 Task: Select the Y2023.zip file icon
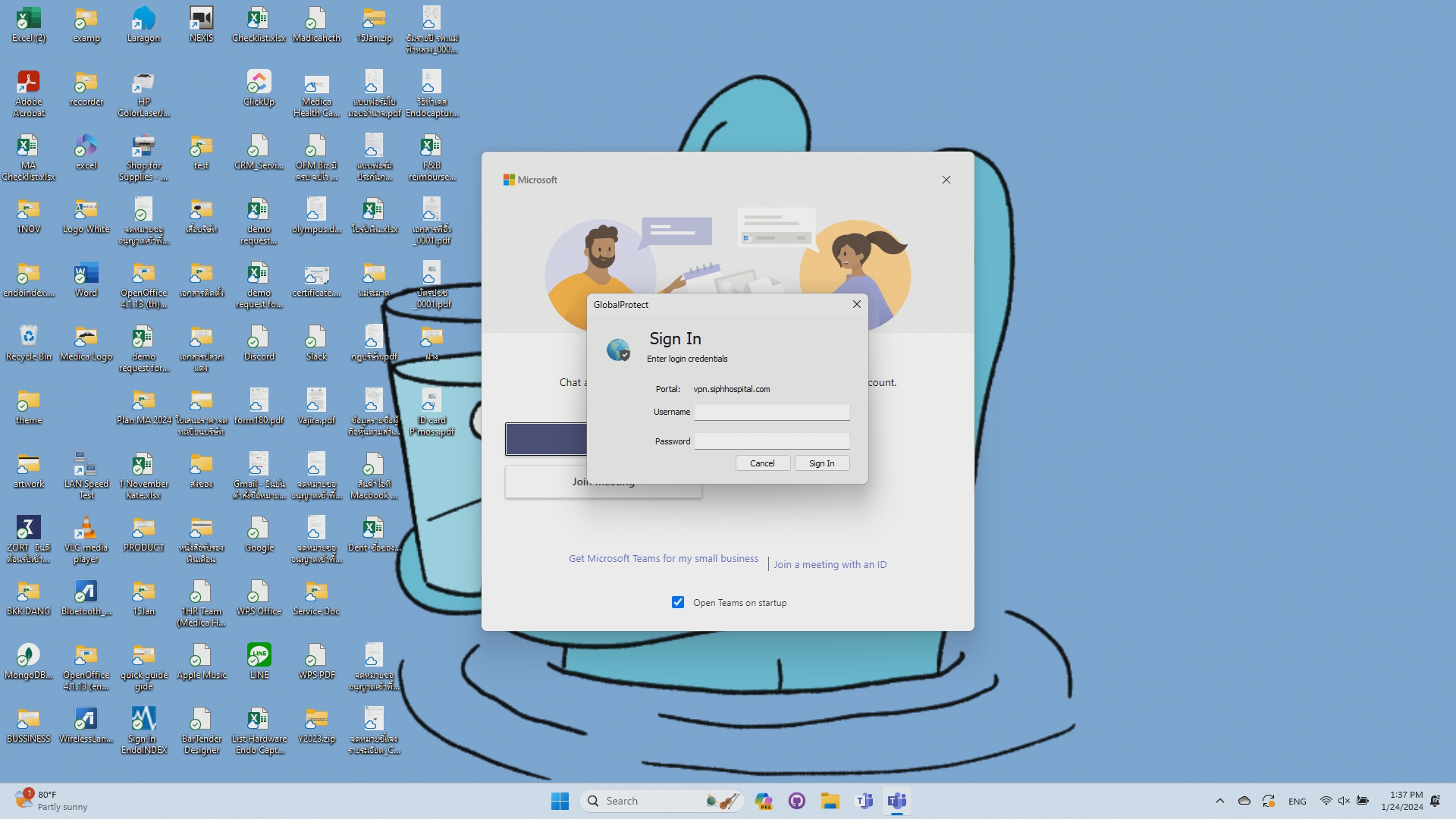tap(316, 726)
